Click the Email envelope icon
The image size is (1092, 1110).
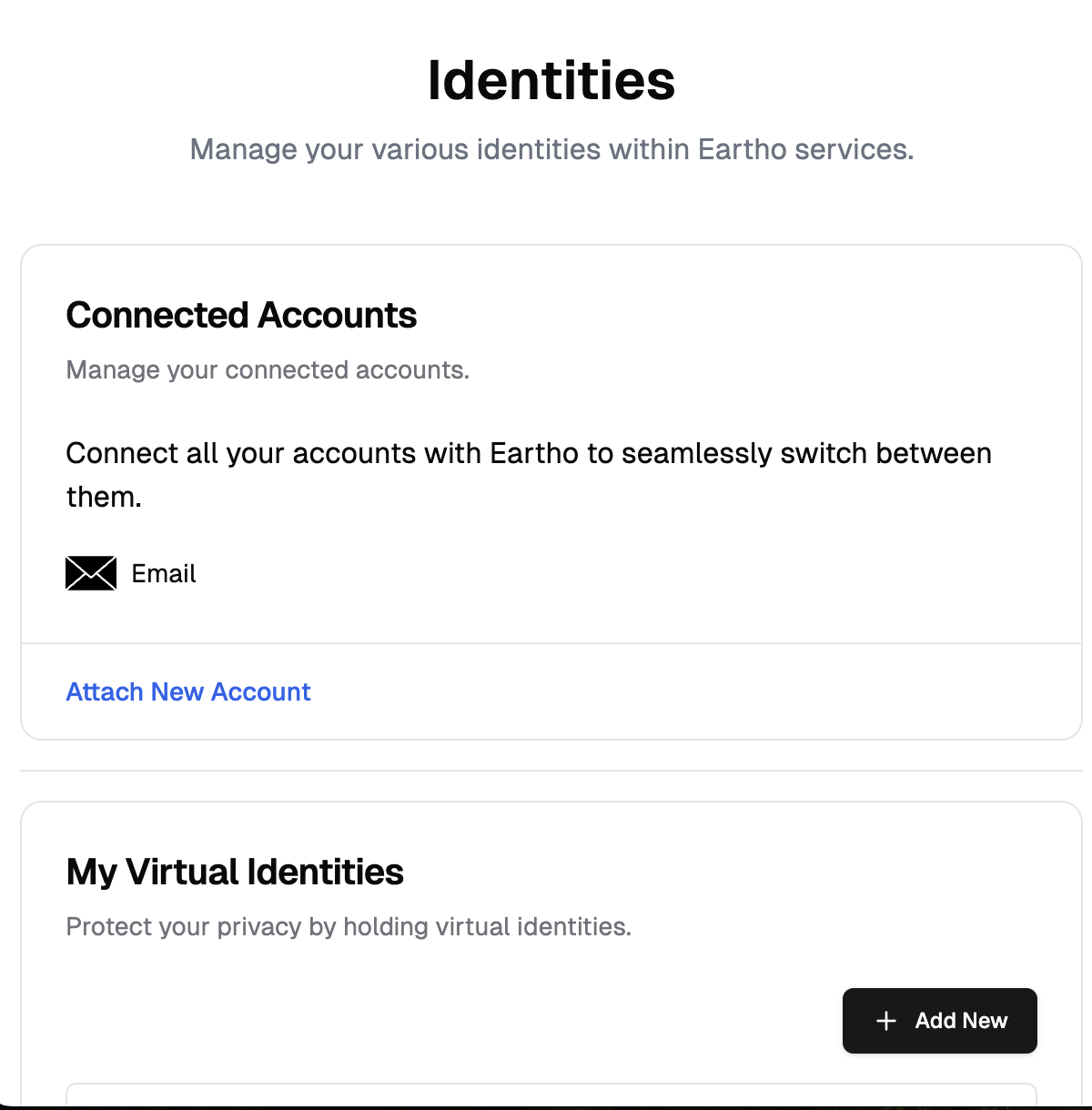click(x=91, y=573)
